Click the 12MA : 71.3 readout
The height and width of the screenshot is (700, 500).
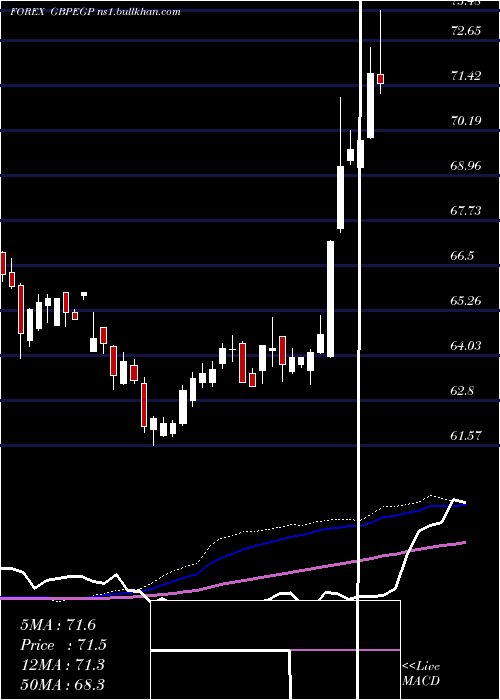tap(62, 665)
